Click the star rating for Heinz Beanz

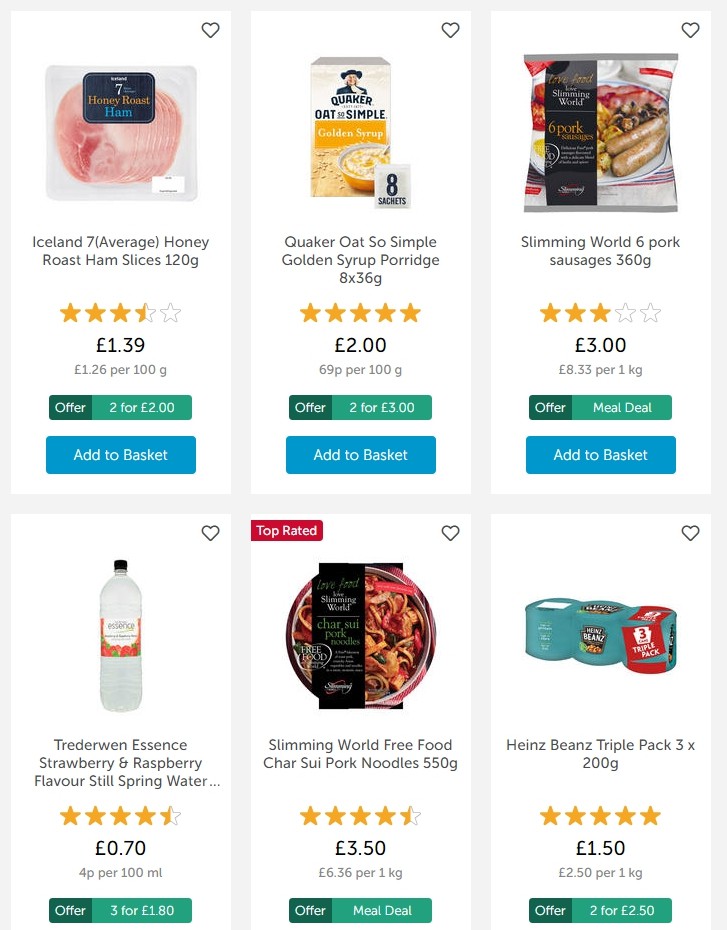click(600, 816)
